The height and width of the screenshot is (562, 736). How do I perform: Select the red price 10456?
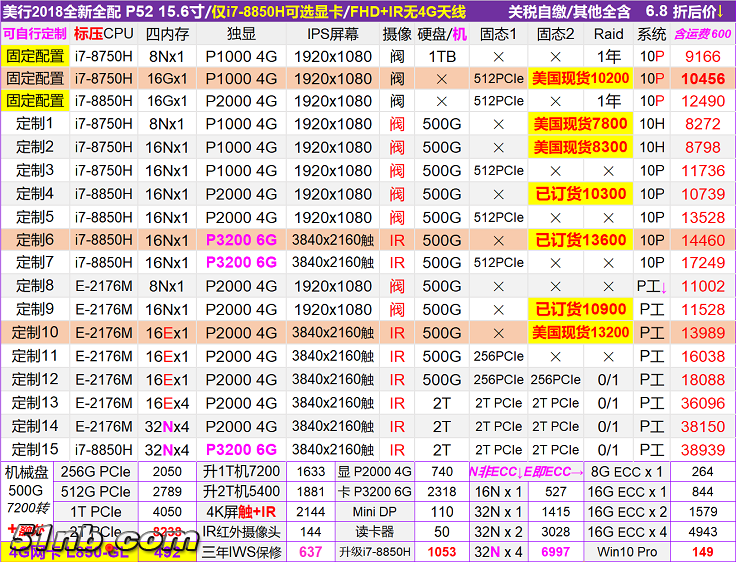(x=702, y=78)
